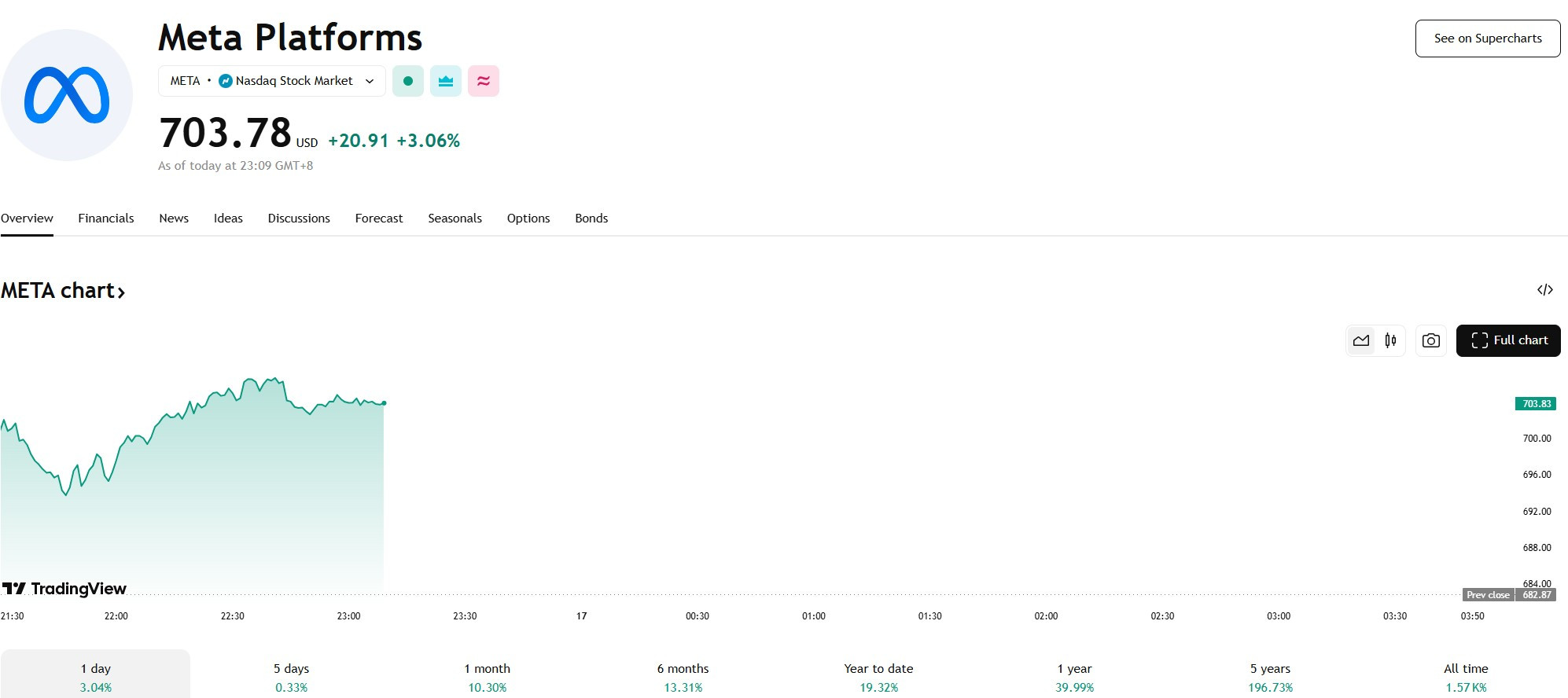
Task: Take a chart snapshot with camera icon
Action: click(x=1431, y=340)
